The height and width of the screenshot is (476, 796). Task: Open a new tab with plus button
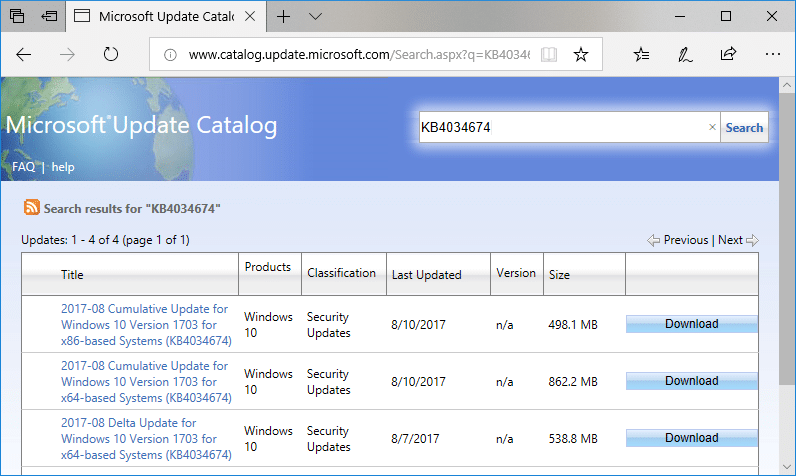click(x=284, y=16)
